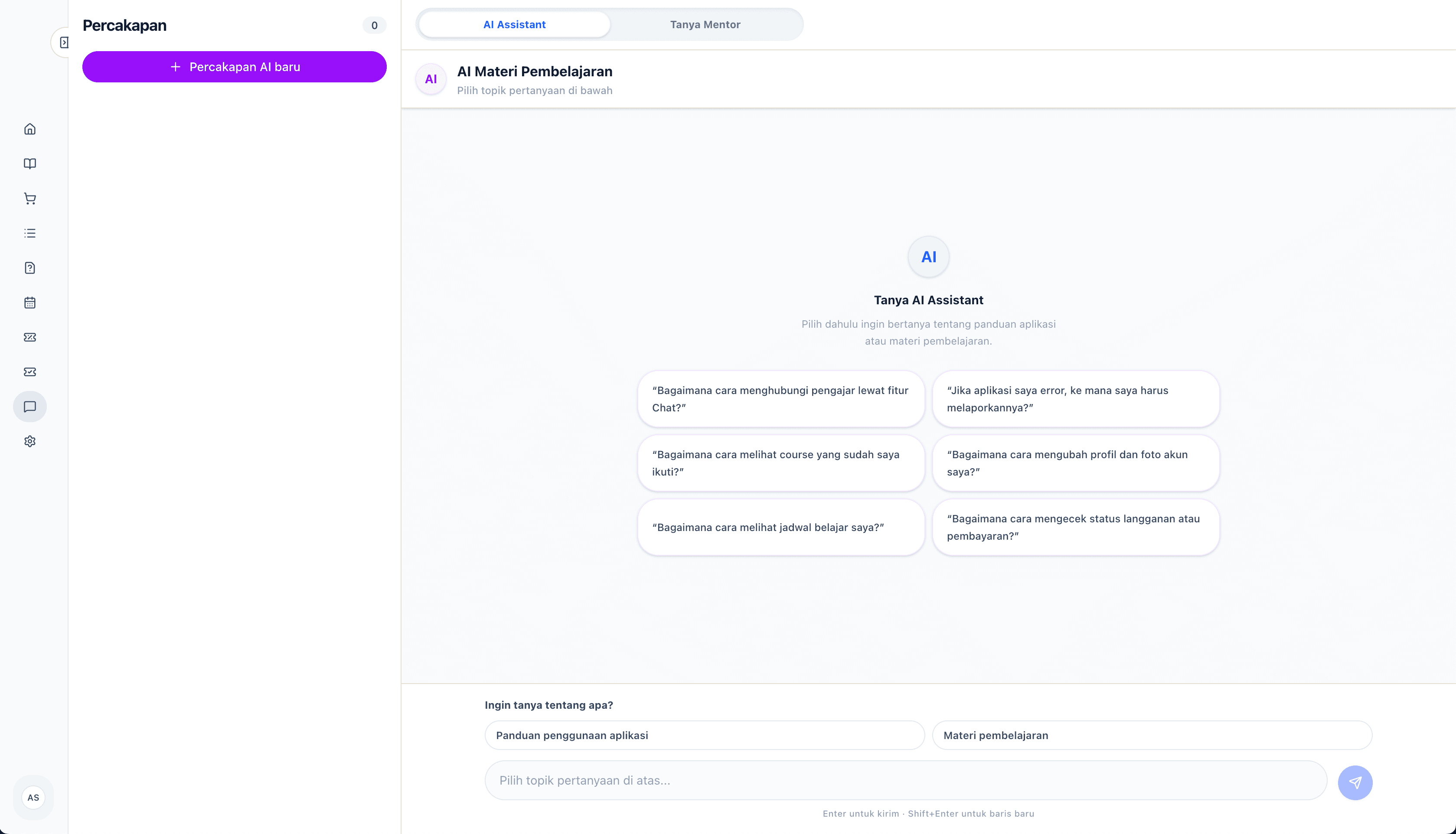
Task: Open the shopping cart sidebar icon
Action: [x=30, y=199]
